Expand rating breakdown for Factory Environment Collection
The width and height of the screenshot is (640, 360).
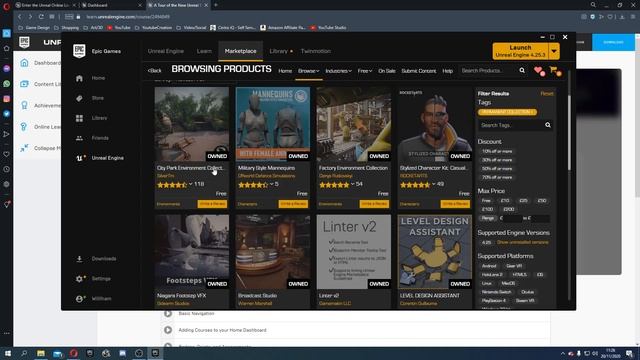[x=353, y=184]
